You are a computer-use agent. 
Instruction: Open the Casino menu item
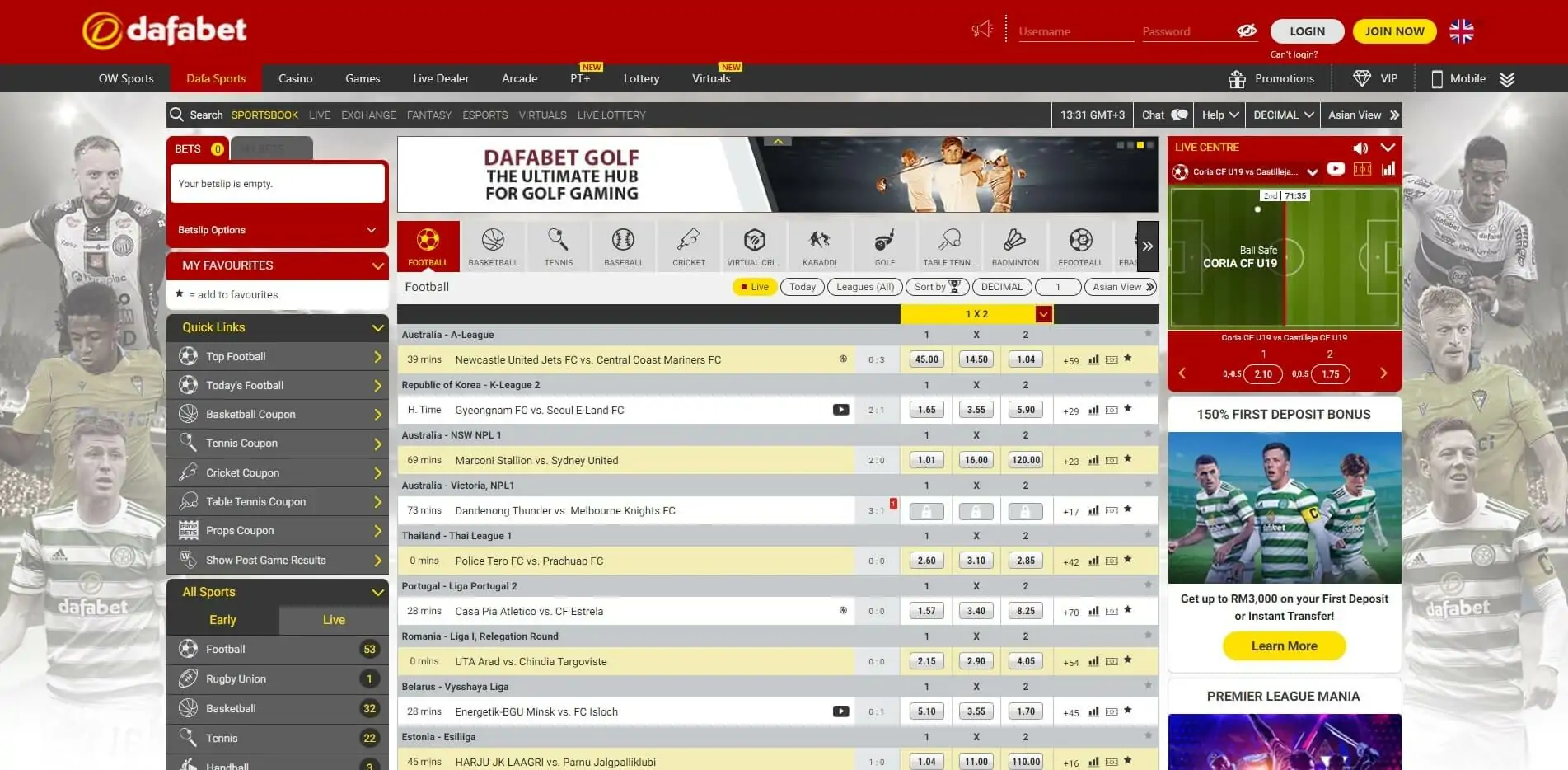point(295,78)
